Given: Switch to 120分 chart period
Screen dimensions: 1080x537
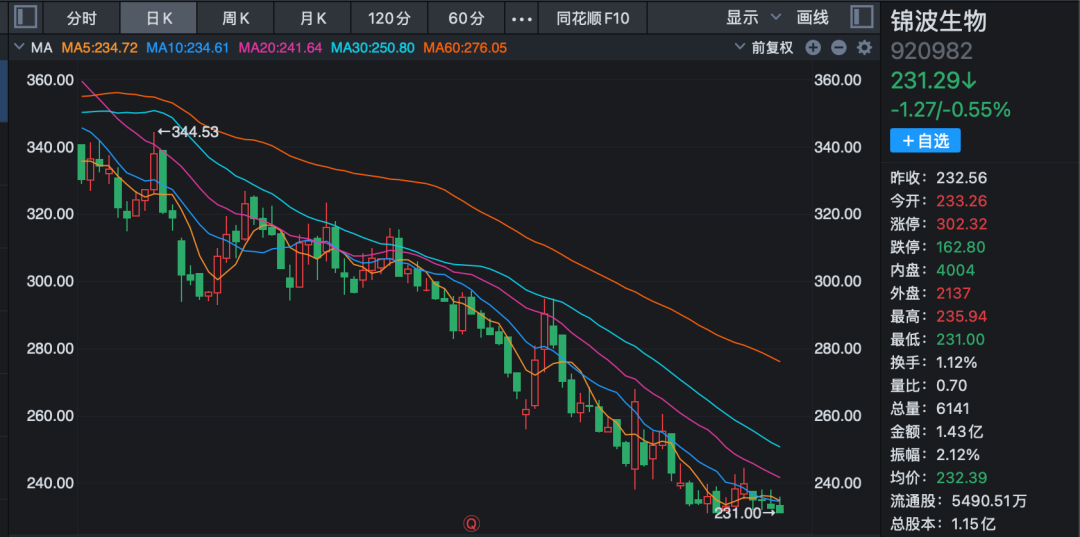Looking at the screenshot, I should coord(389,18).
